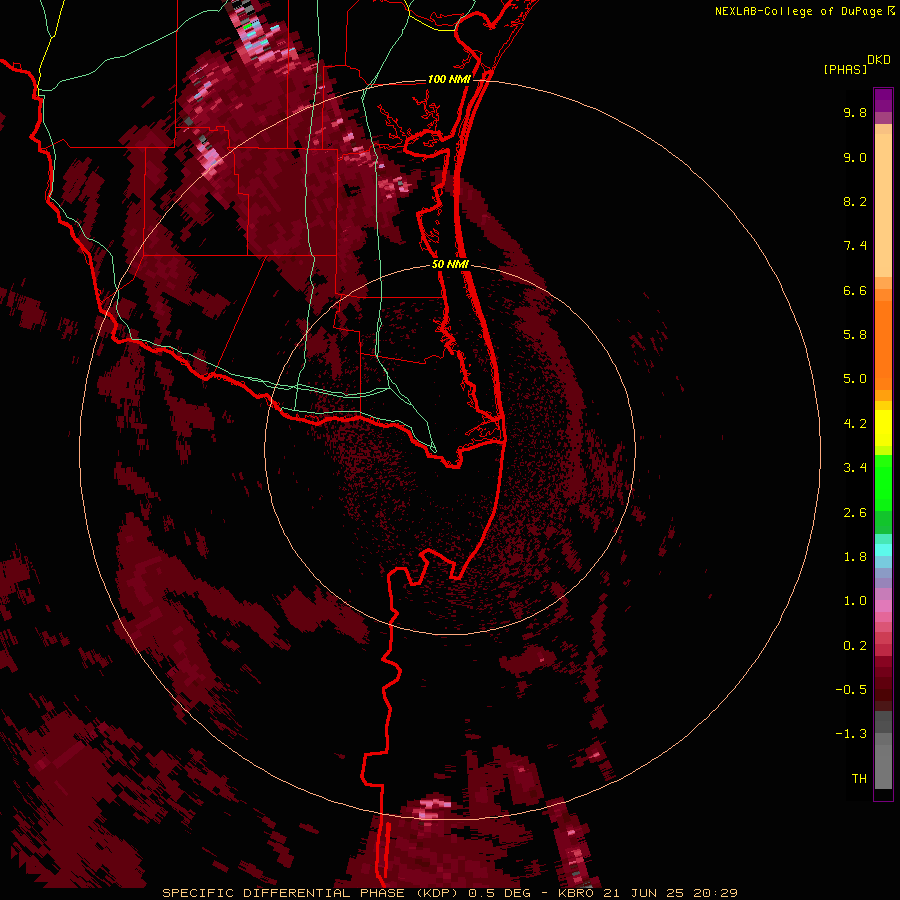The width and height of the screenshot is (900, 900).
Task: Click the 8.2 value on the legend
Action: click(855, 201)
